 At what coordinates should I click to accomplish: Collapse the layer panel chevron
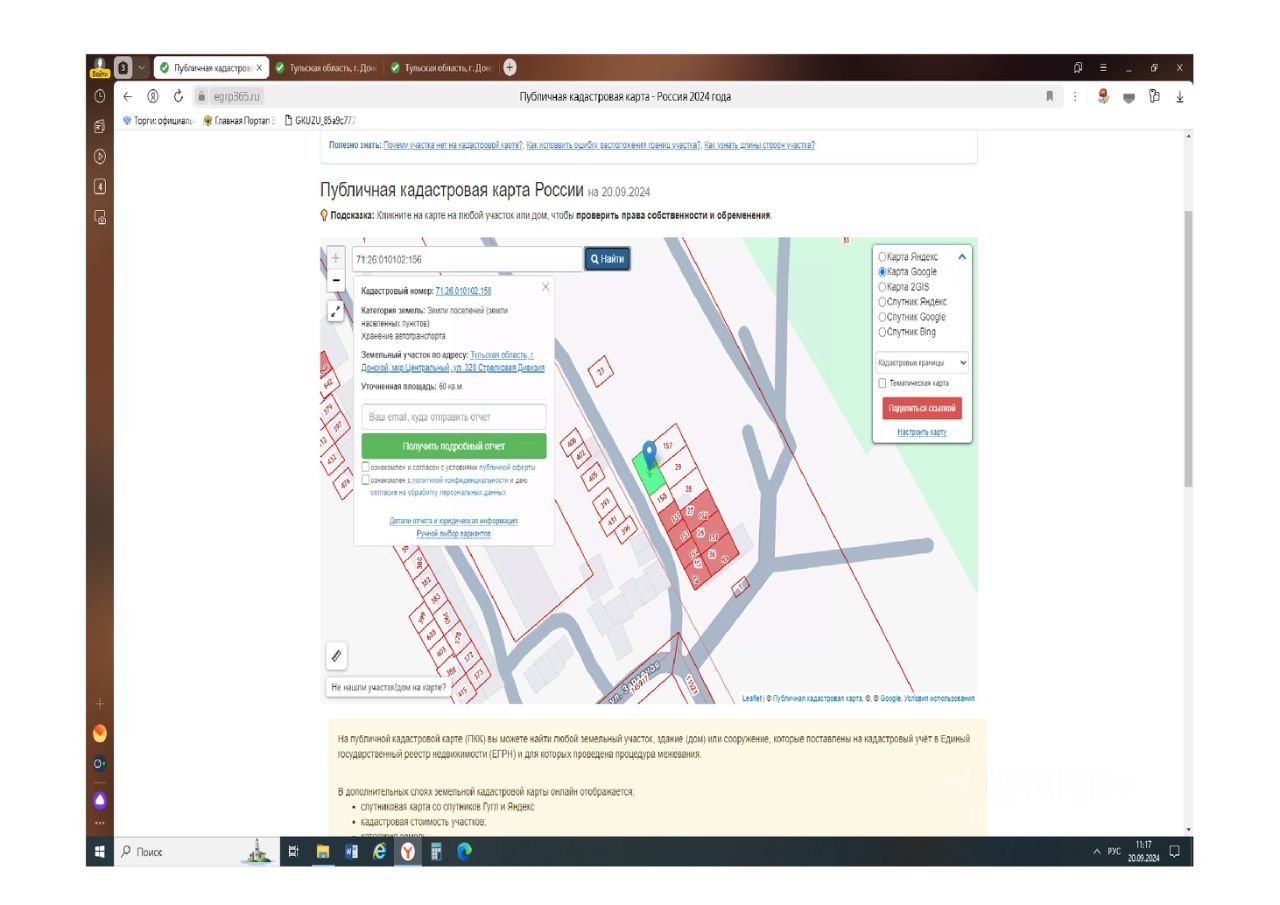click(962, 257)
